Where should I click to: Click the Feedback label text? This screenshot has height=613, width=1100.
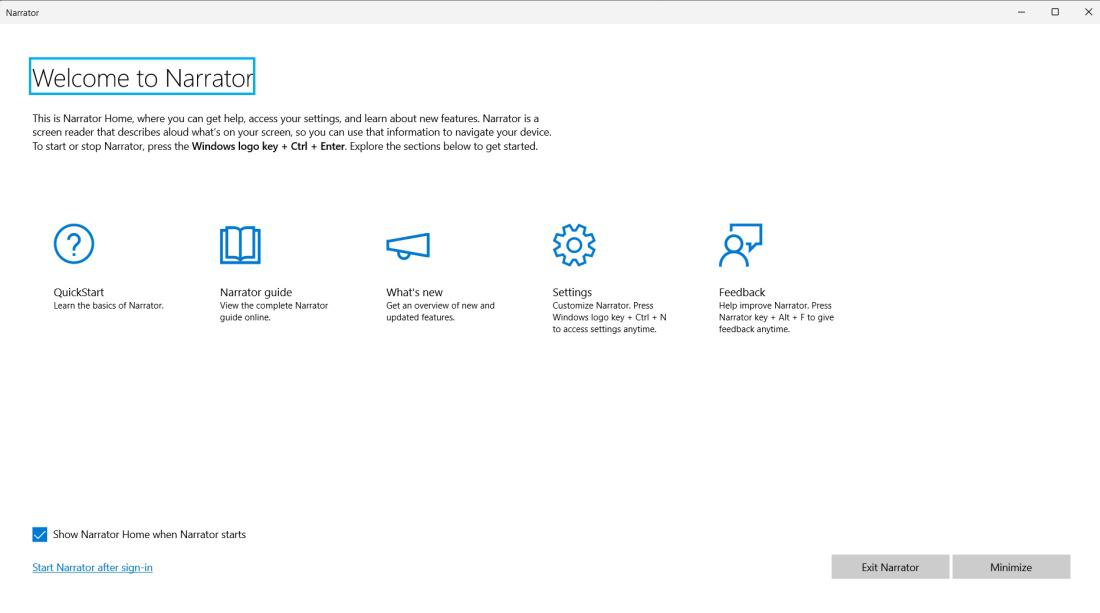pyautogui.click(x=742, y=292)
